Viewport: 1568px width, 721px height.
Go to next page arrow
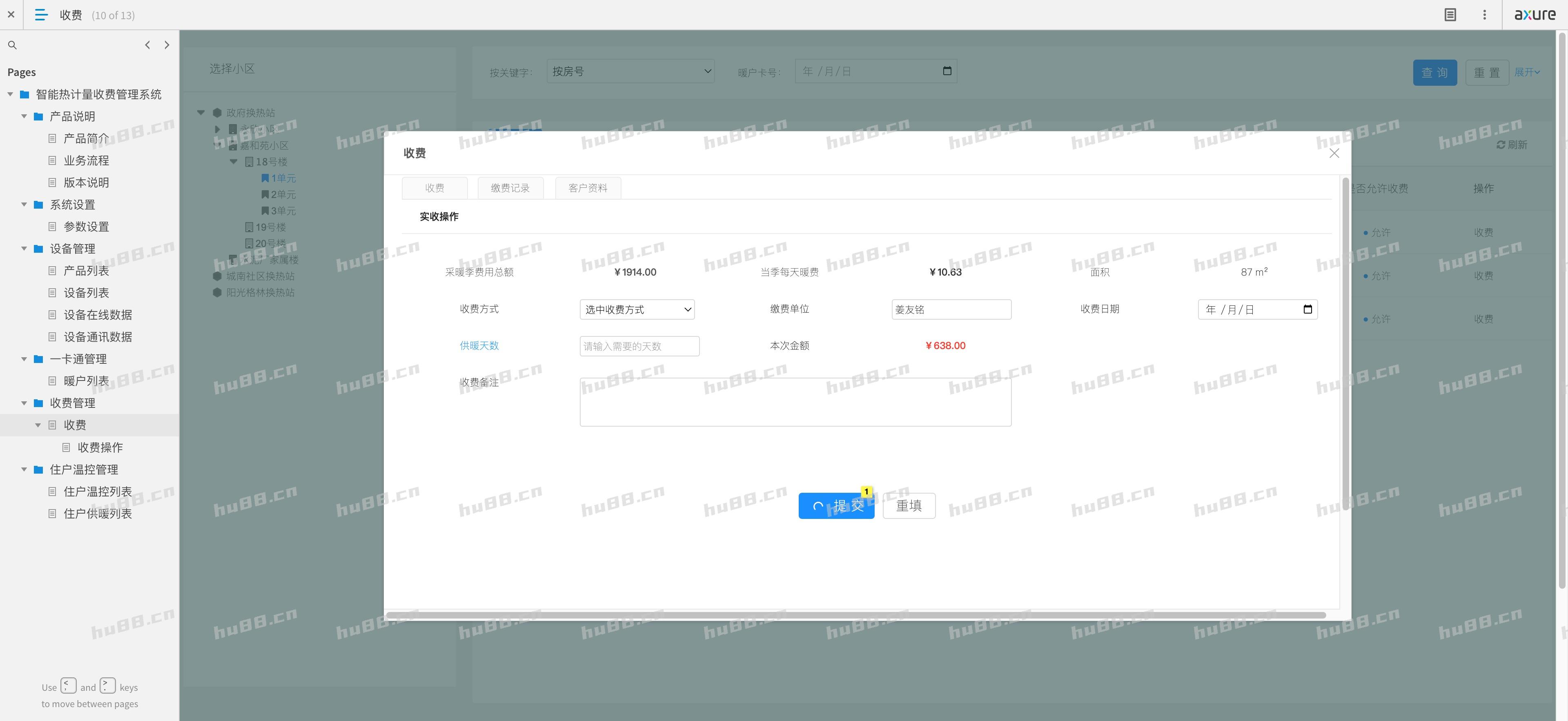point(167,45)
